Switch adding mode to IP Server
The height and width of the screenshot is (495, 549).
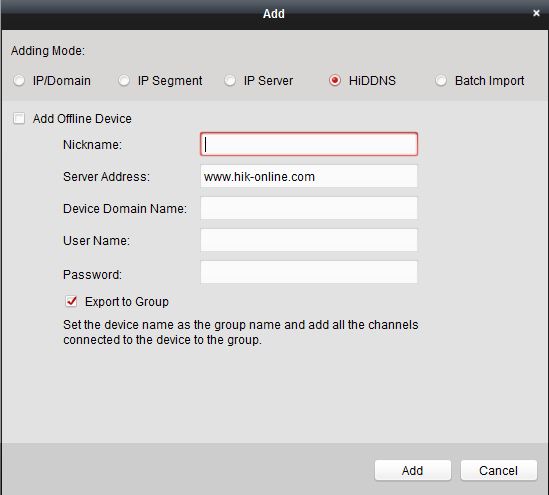pyautogui.click(x=230, y=81)
